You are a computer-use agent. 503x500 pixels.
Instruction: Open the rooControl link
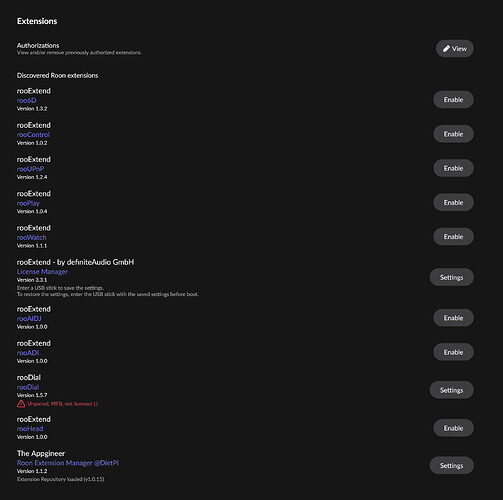[x=33, y=135]
